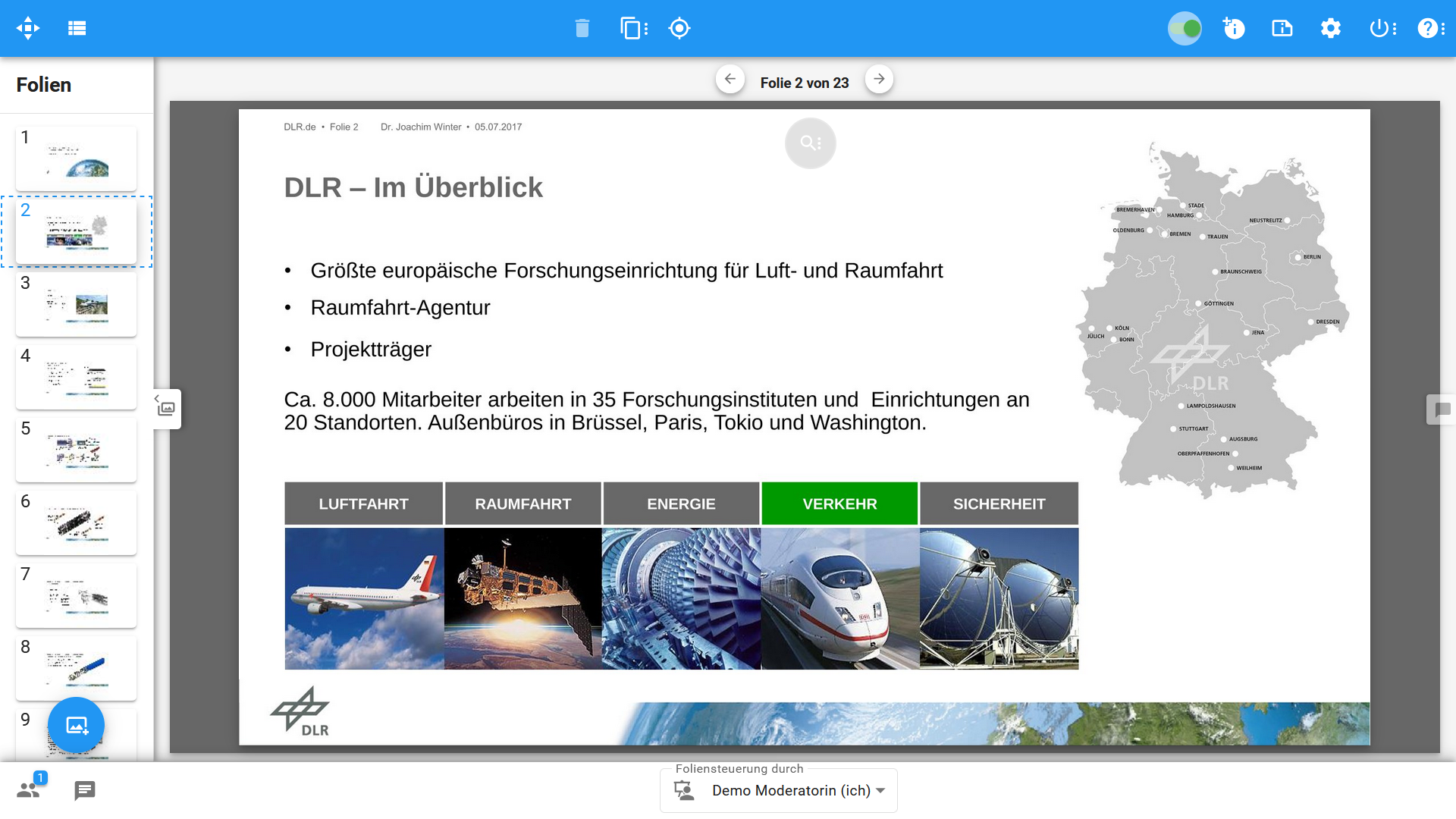Click the presenter screen icon in dropdown
1456x819 pixels.
[684, 790]
